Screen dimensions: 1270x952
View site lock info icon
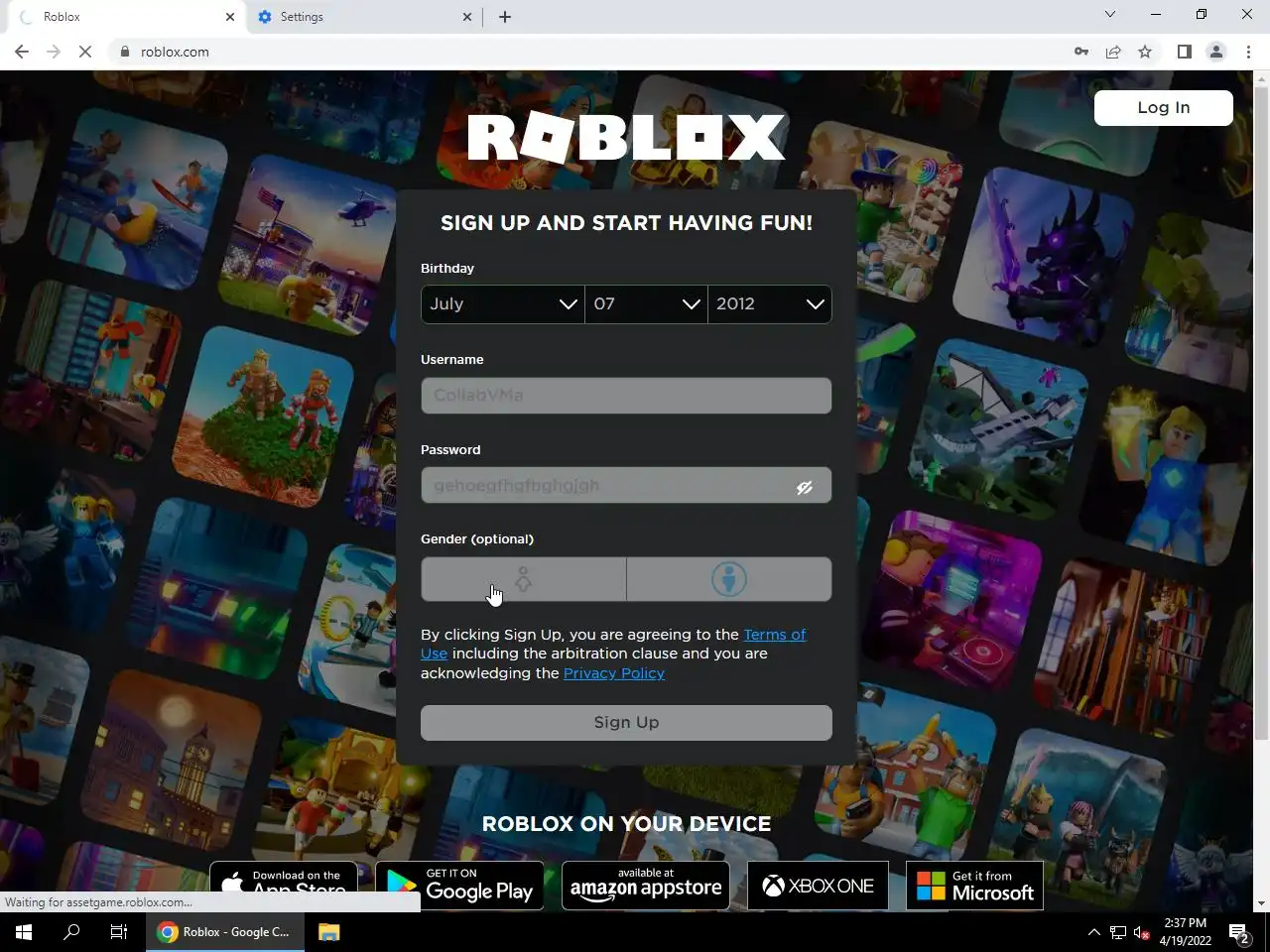click(125, 52)
